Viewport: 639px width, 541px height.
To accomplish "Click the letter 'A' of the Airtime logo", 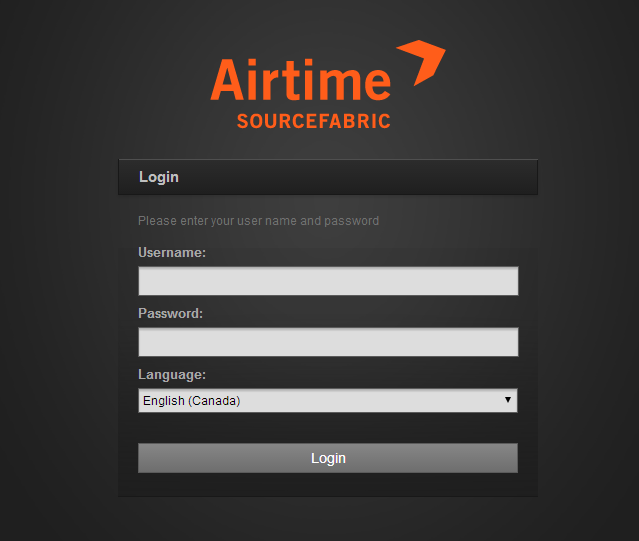I will [x=228, y=80].
